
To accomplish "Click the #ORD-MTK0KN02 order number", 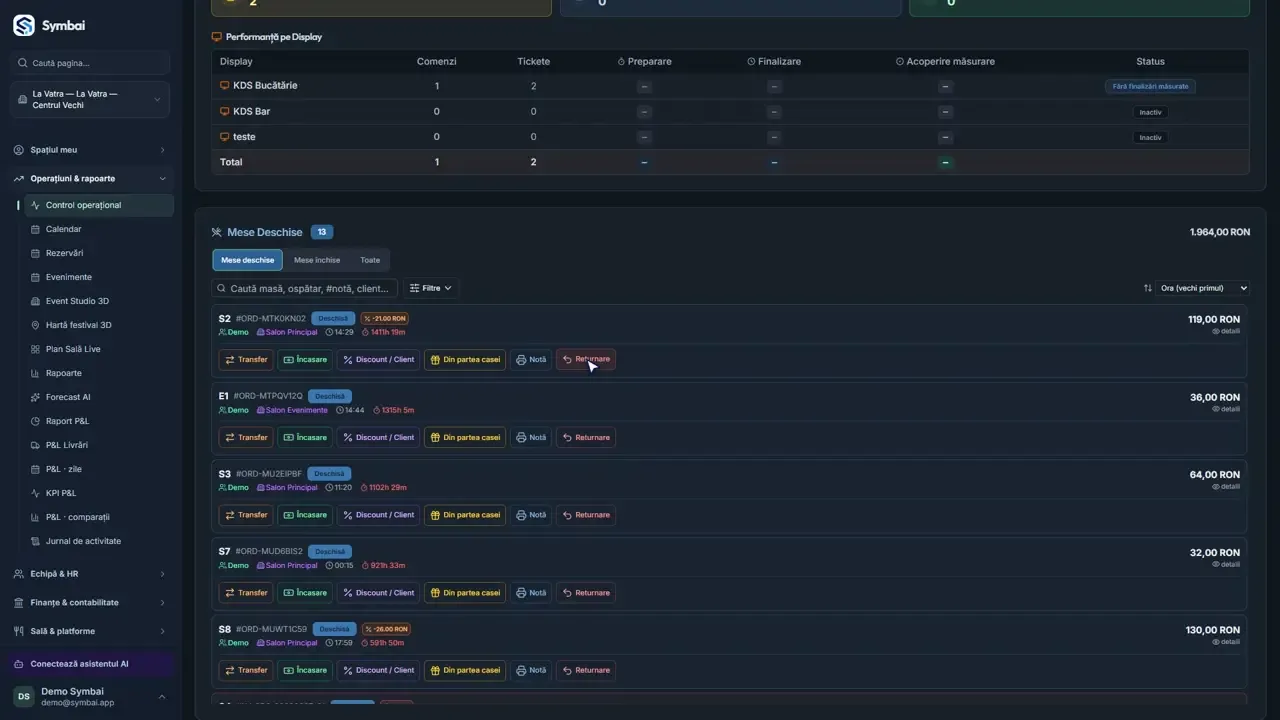I will coord(271,319).
